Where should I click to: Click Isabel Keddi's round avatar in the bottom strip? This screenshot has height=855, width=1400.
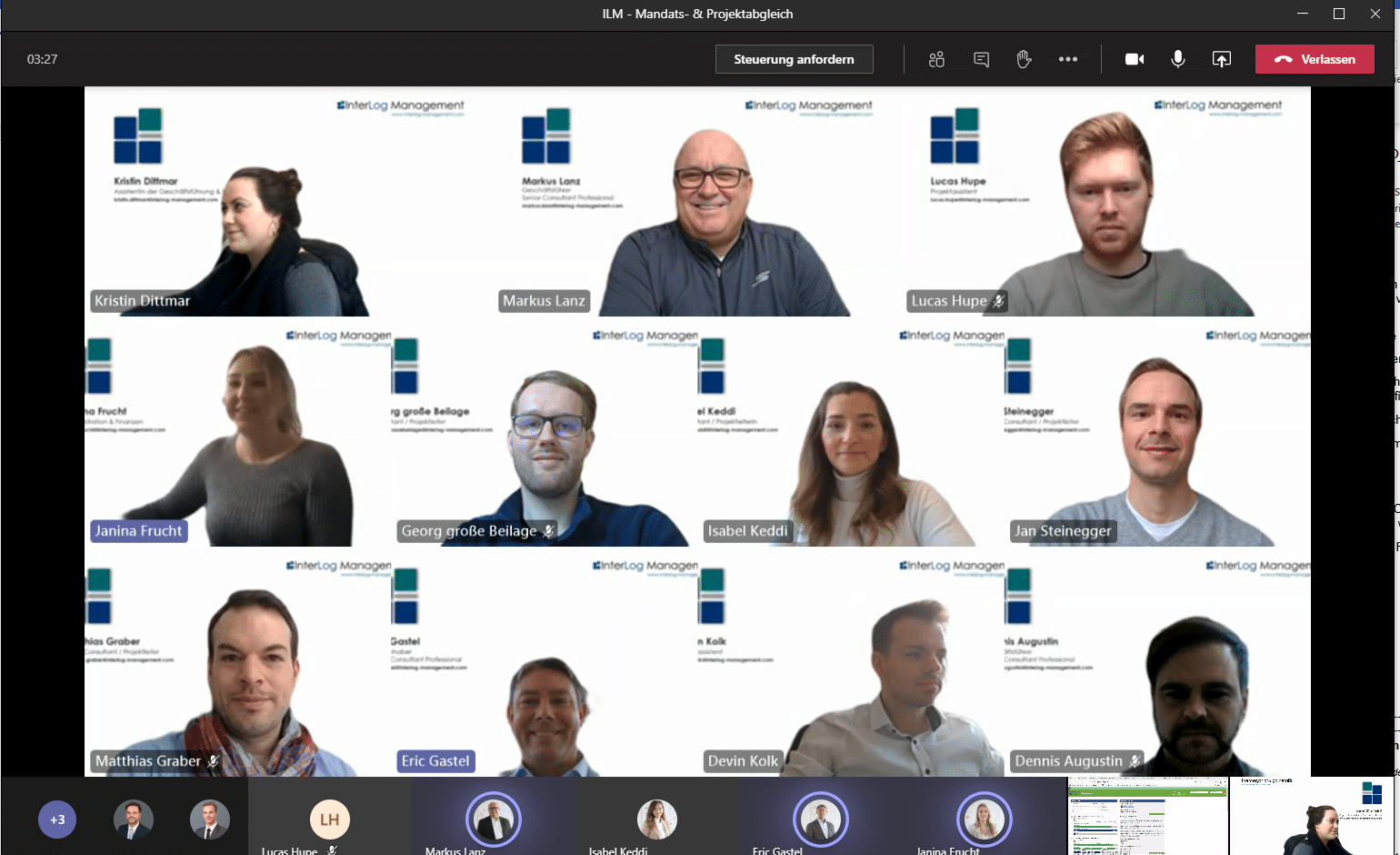point(657,820)
